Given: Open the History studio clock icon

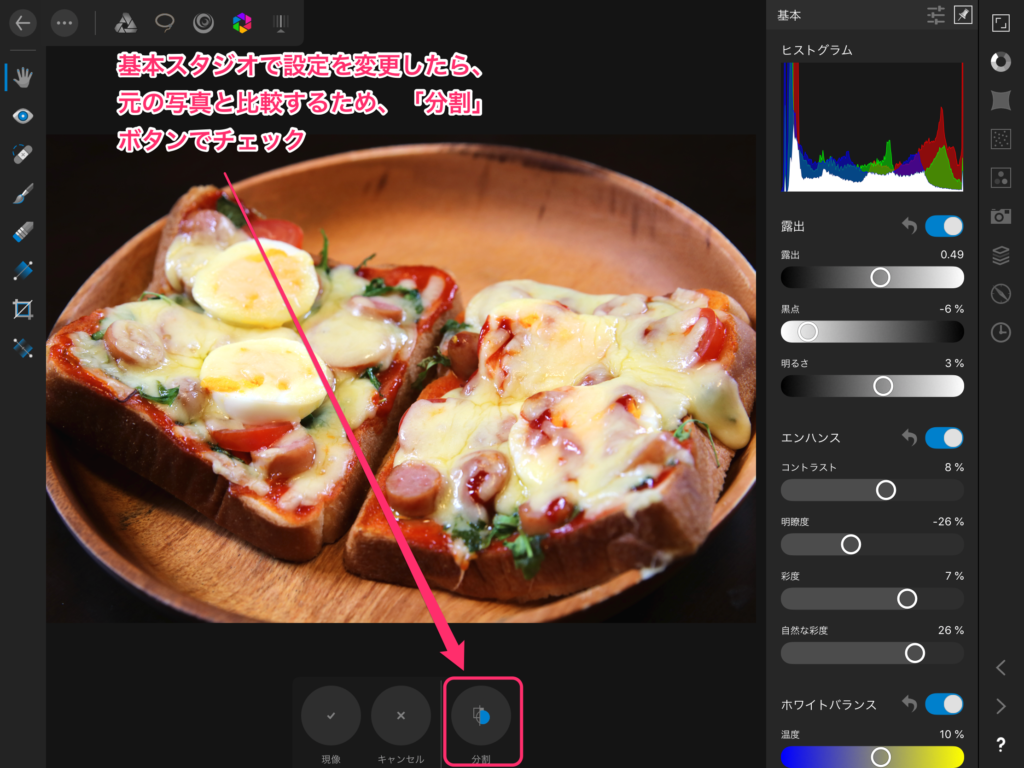Looking at the screenshot, I should click(1000, 332).
